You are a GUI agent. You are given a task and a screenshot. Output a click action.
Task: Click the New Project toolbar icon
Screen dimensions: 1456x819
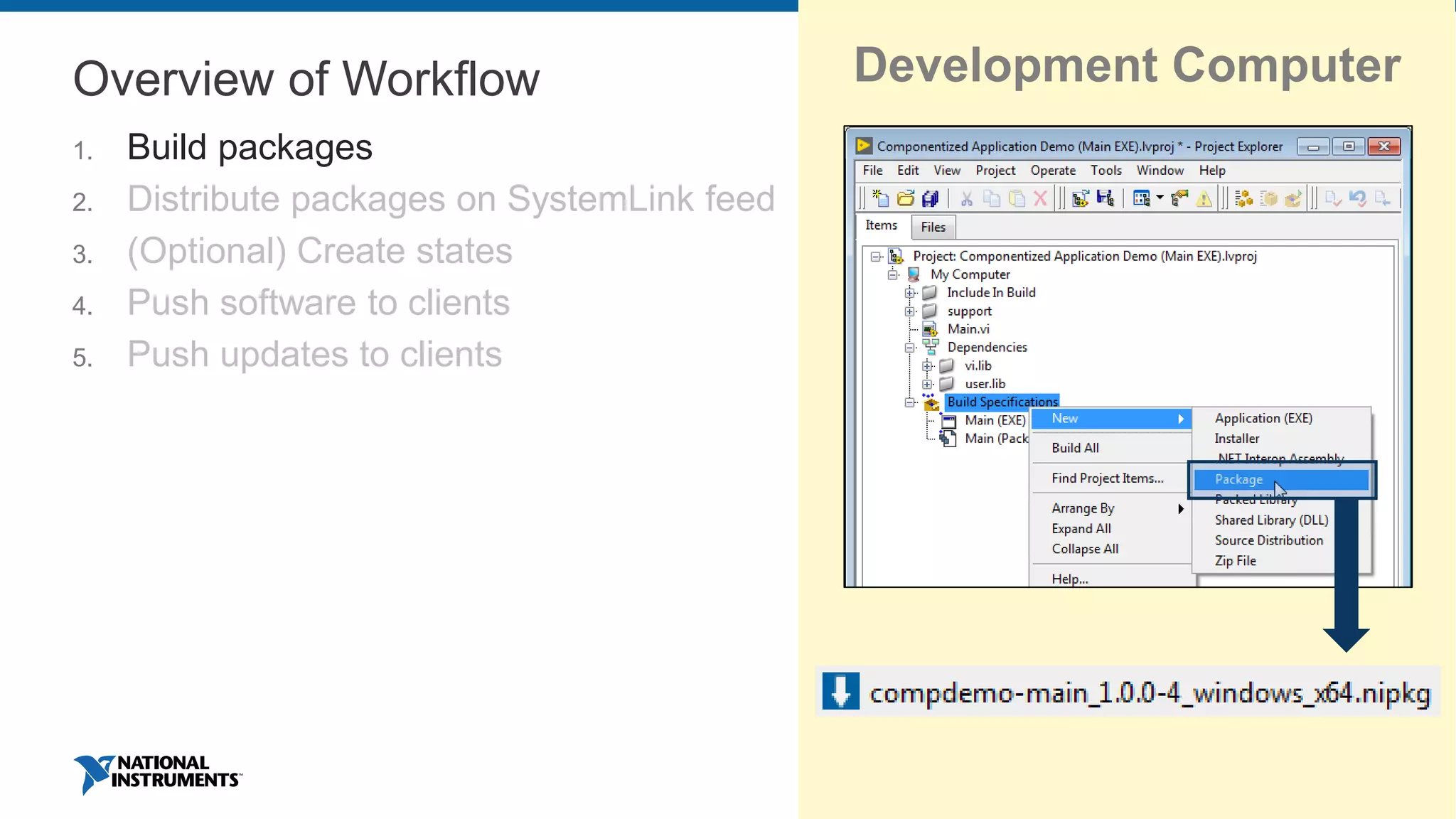point(880,198)
